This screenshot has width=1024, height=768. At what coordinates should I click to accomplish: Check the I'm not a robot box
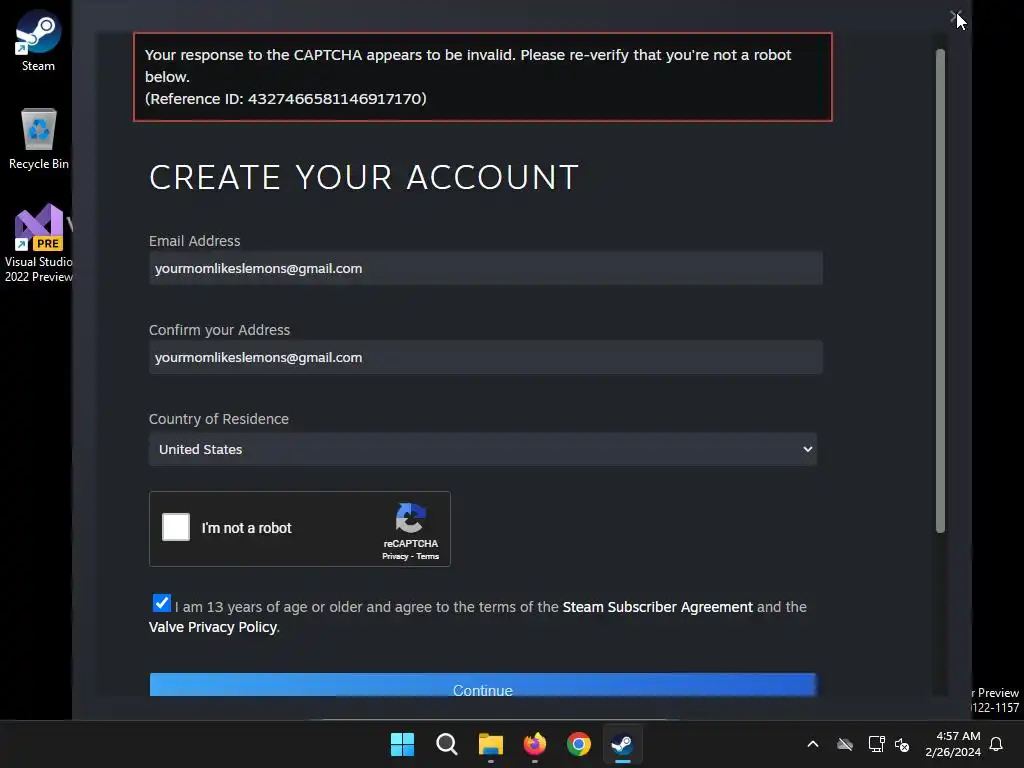tap(176, 527)
